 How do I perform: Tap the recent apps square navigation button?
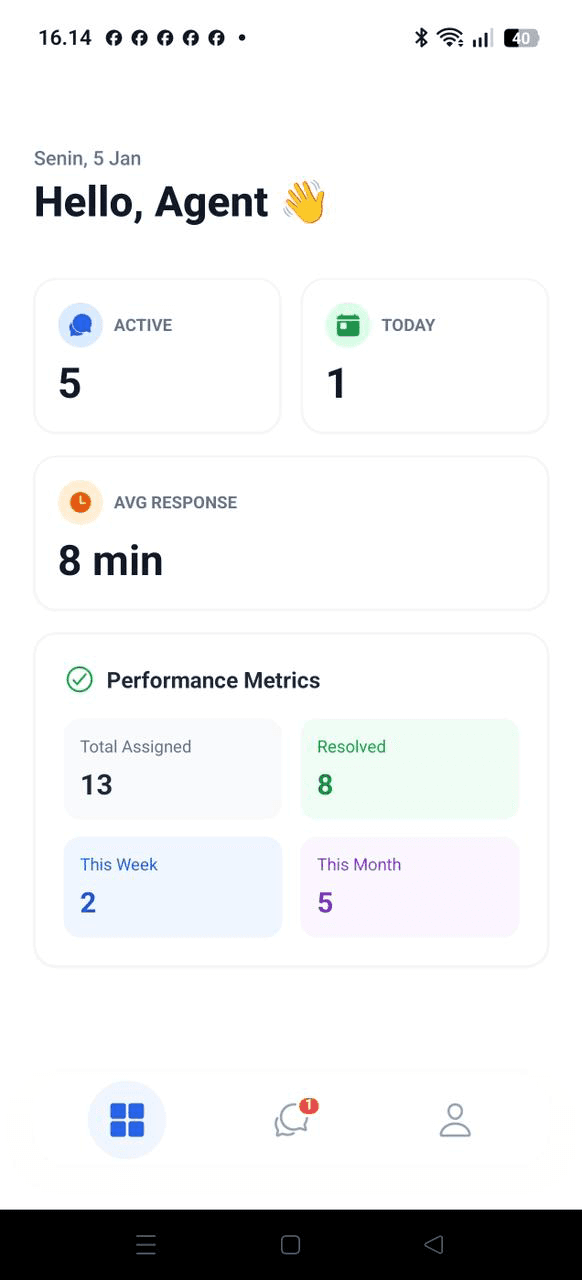click(290, 1244)
